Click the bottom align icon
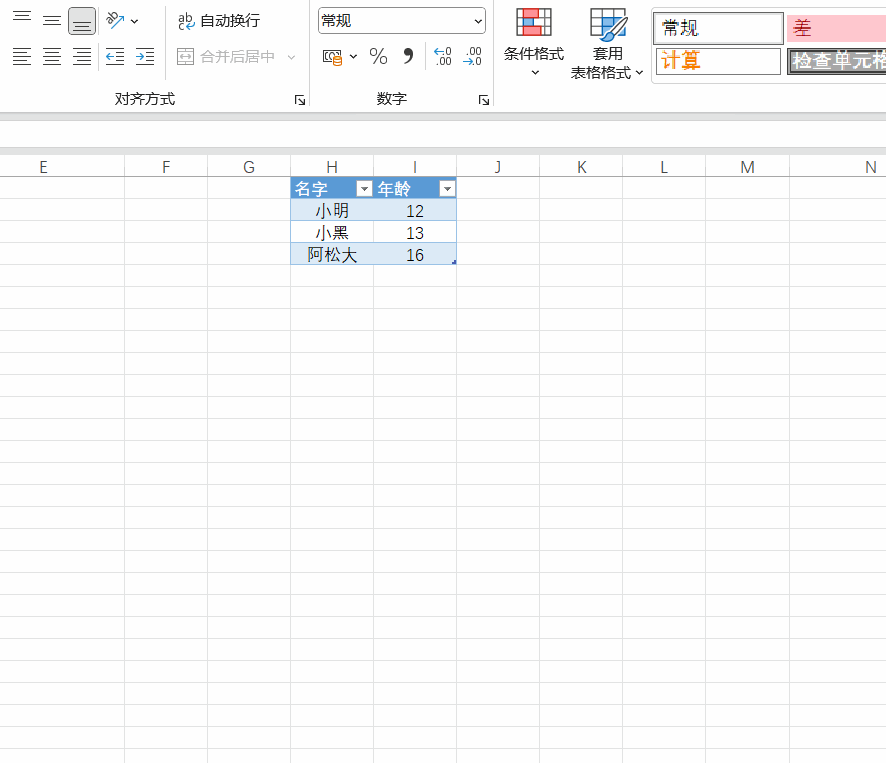This screenshot has width=886, height=763. (x=82, y=21)
